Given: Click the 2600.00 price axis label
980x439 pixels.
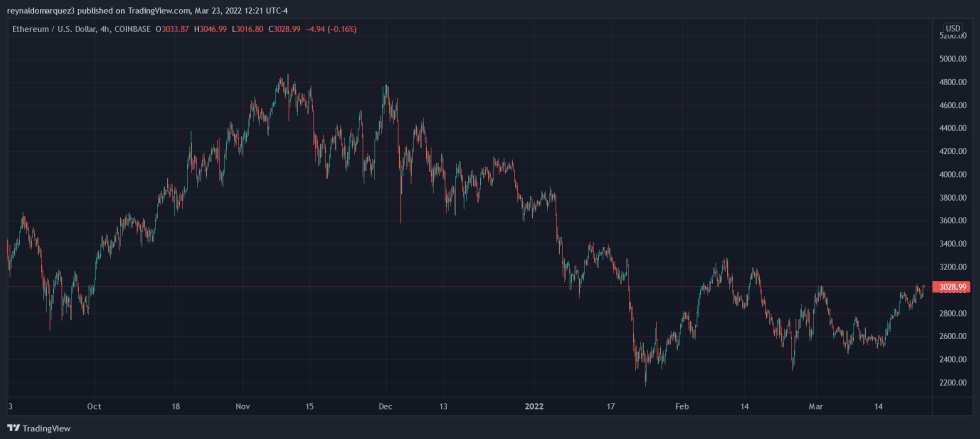Looking at the screenshot, I should click(x=953, y=336).
